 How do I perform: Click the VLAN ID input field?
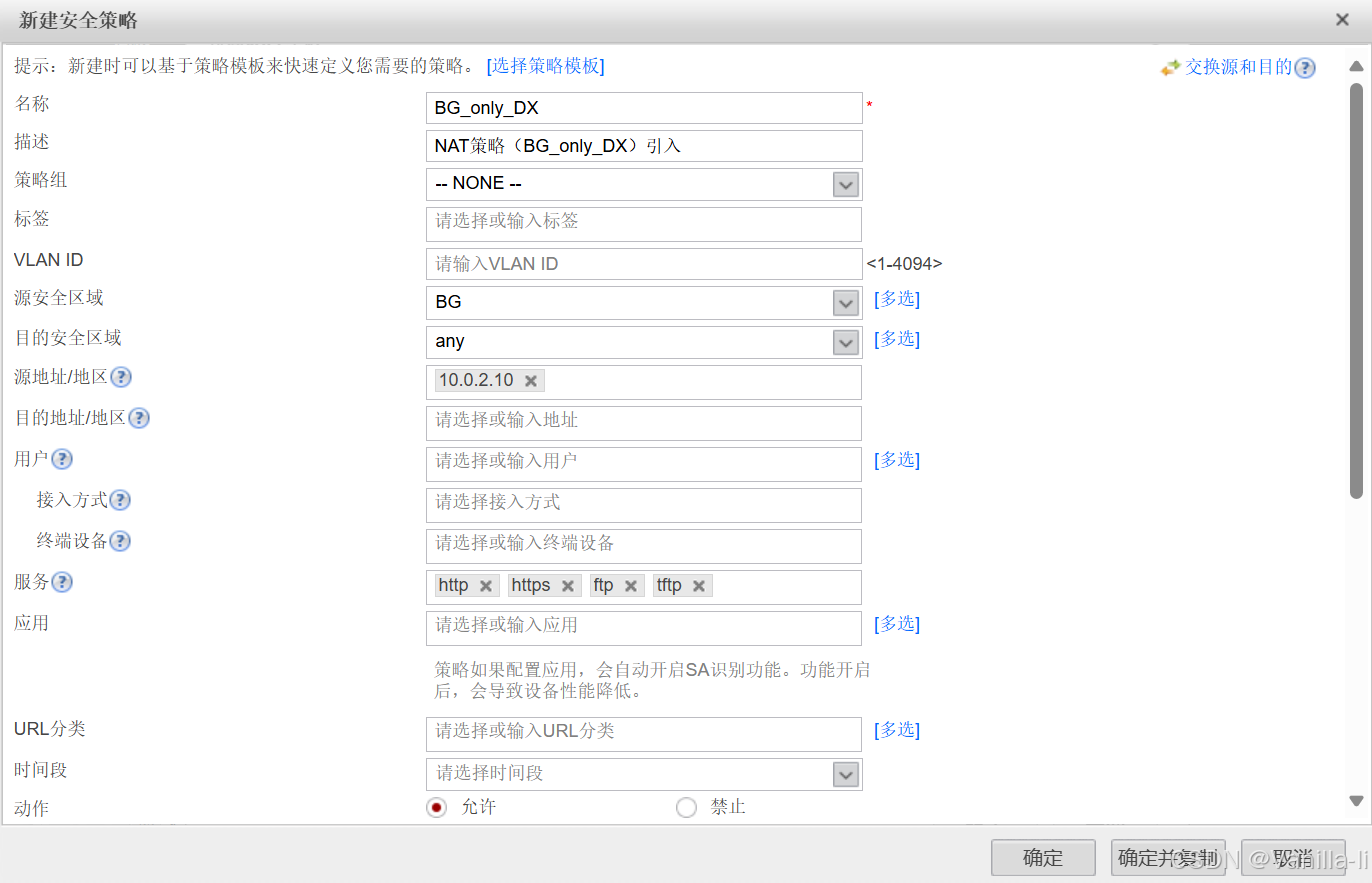(x=644, y=264)
